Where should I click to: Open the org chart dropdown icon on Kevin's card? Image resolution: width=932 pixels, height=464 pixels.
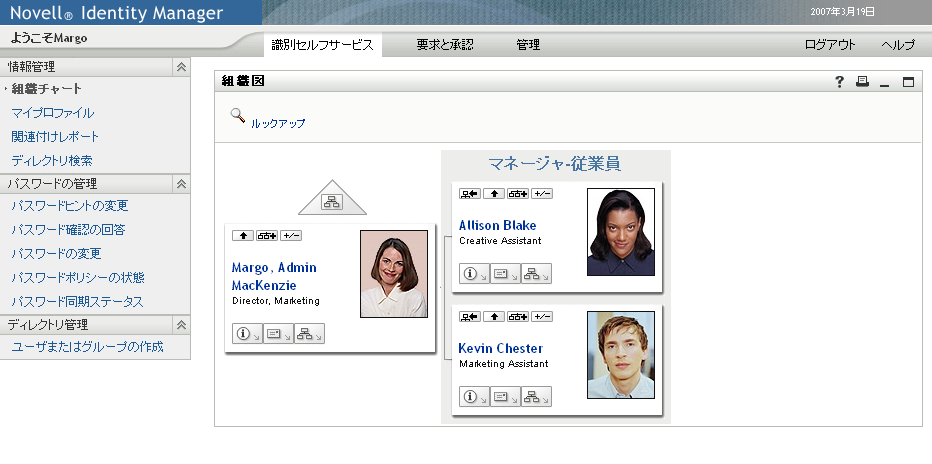click(536, 397)
